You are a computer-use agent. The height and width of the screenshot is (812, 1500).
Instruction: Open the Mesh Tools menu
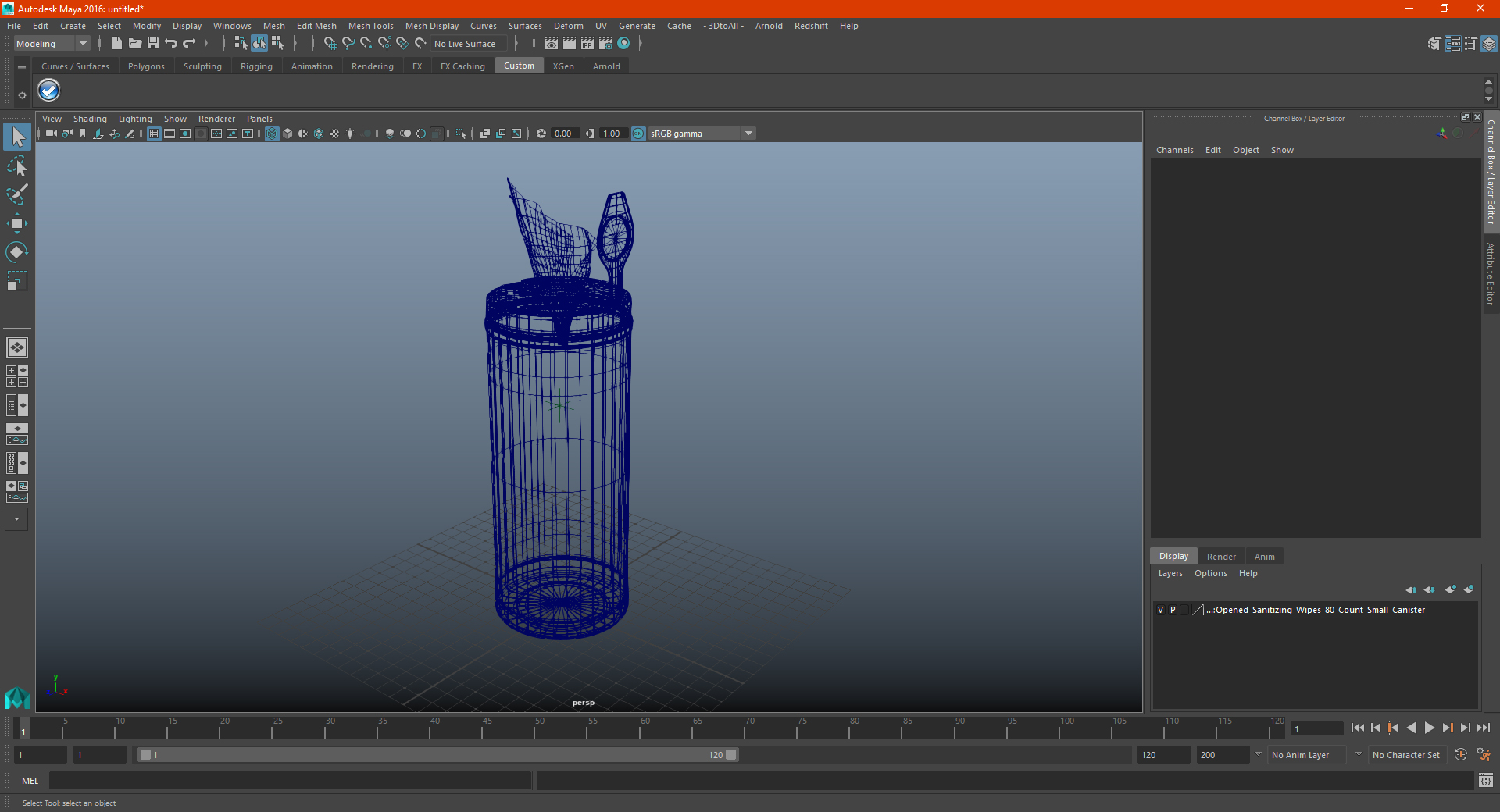[370, 26]
